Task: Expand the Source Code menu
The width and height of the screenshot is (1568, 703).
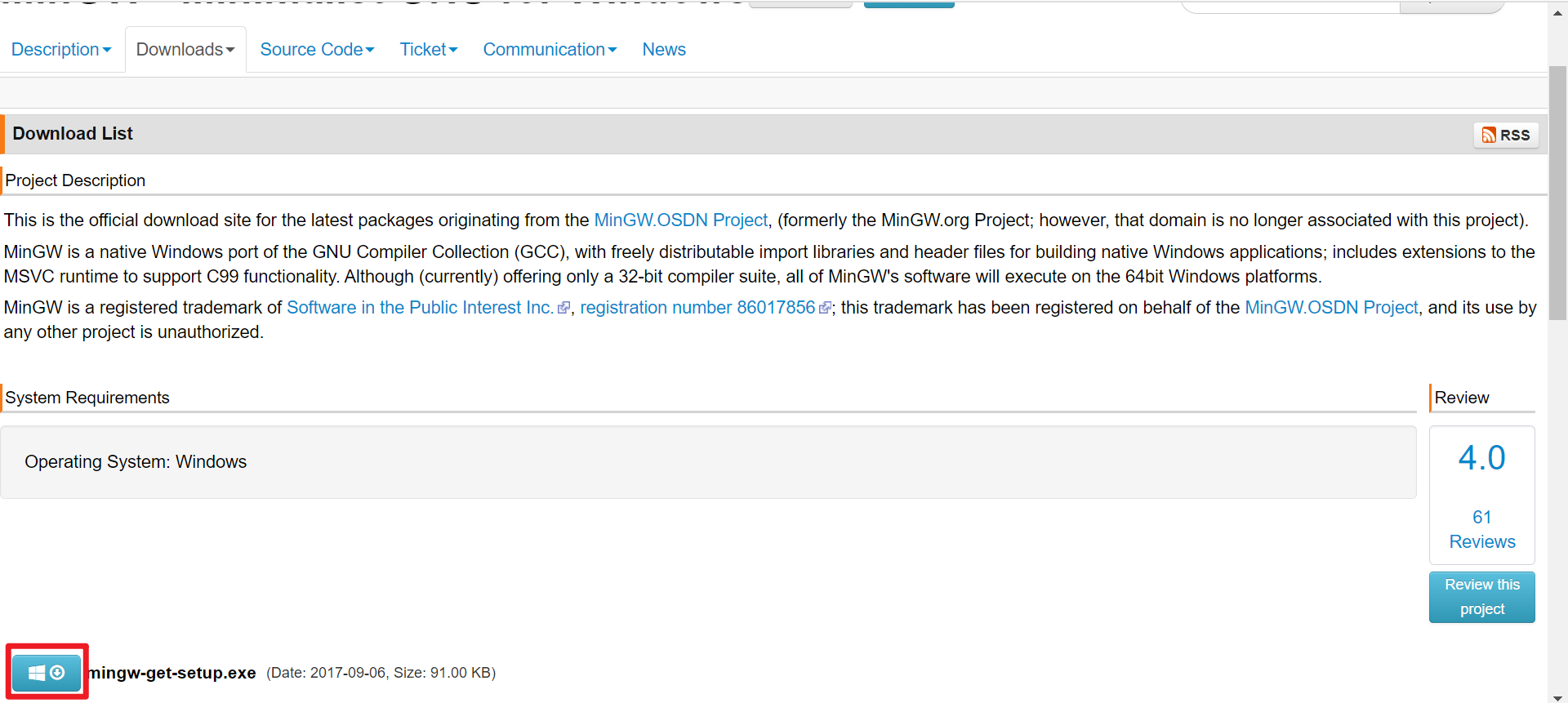Action: click(317, 50)
